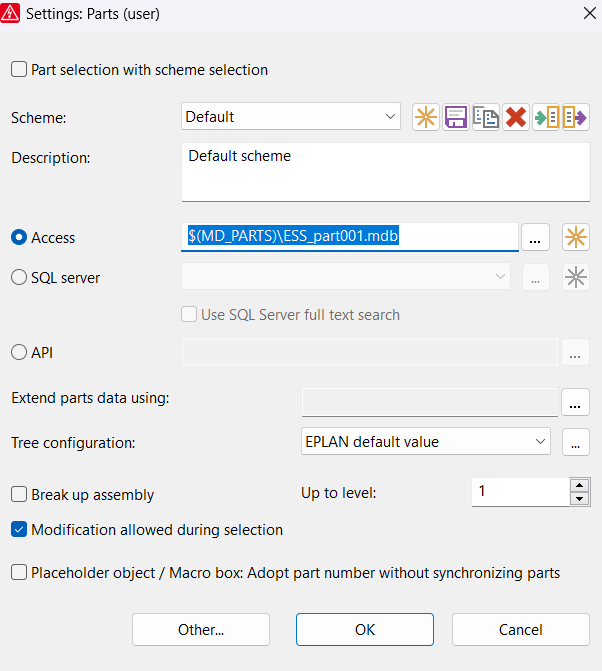Click the Description text box
Screen dimensions: 602x671
click(386, 172)
